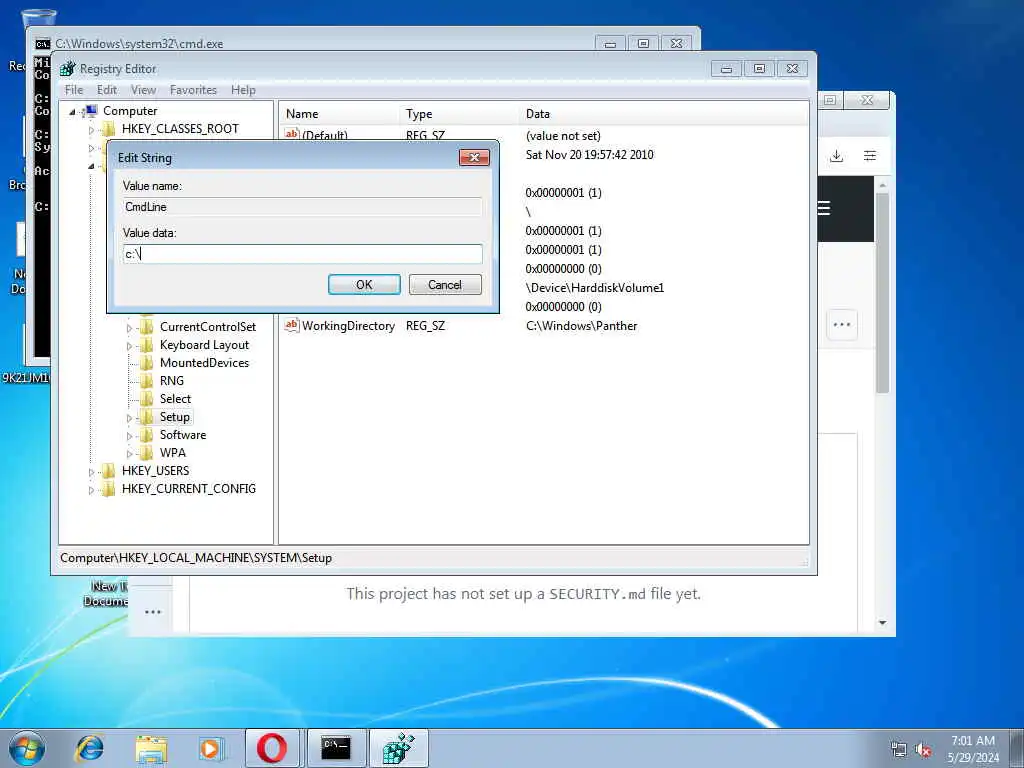
Task: Select the HKEY_USERS folder icon
Action: (x=108, y=470)
